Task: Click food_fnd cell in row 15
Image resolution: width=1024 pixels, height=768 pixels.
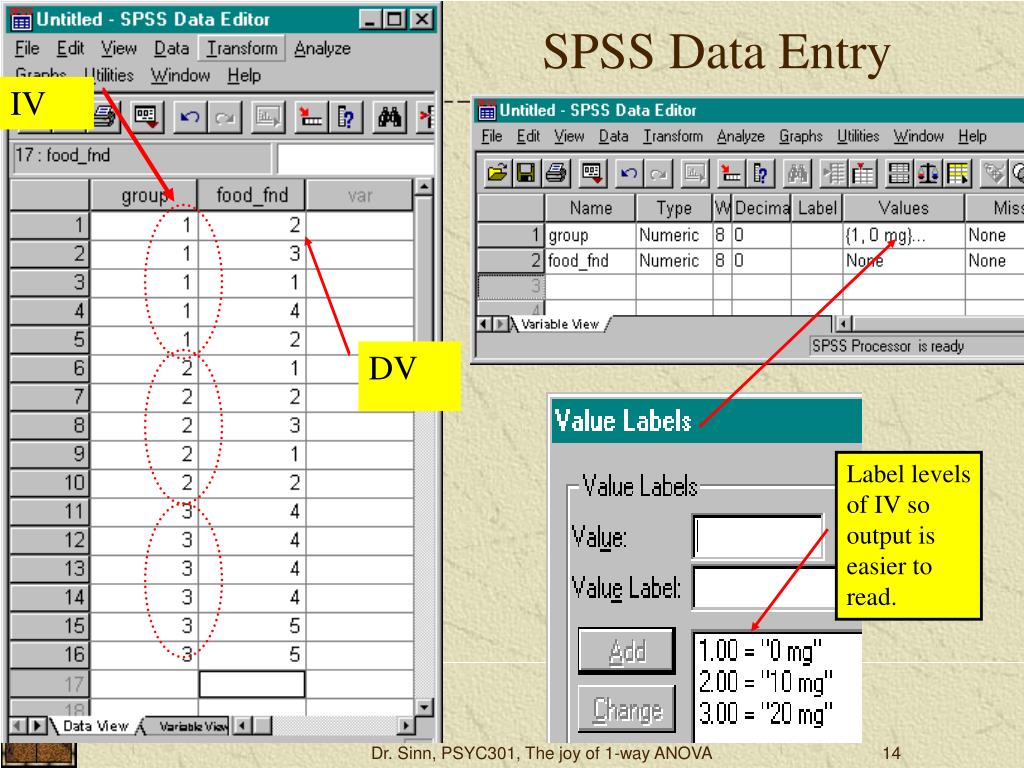Action: (x=251, y=626)
